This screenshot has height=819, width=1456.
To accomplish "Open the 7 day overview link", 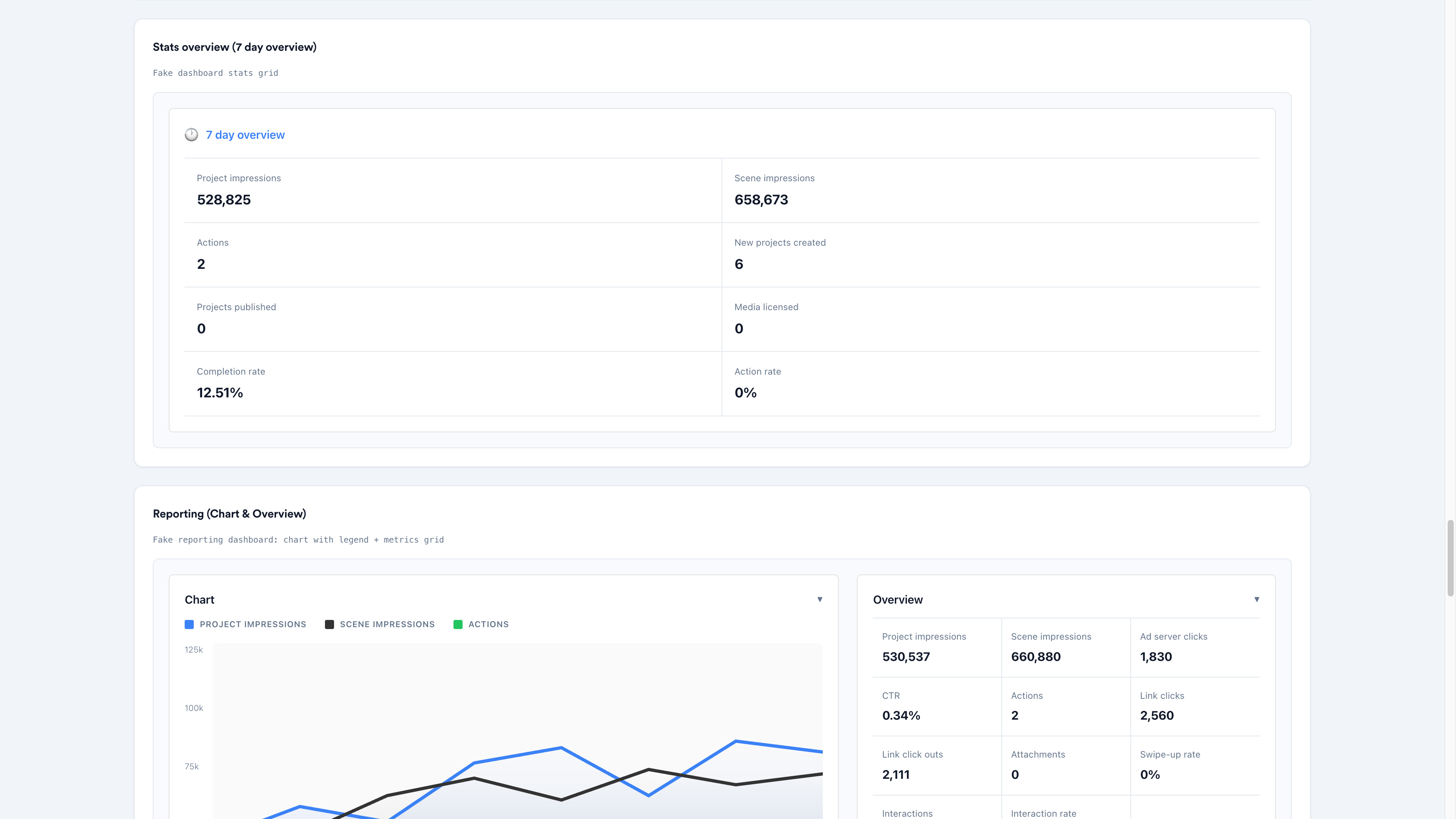I will click(245, 135).
